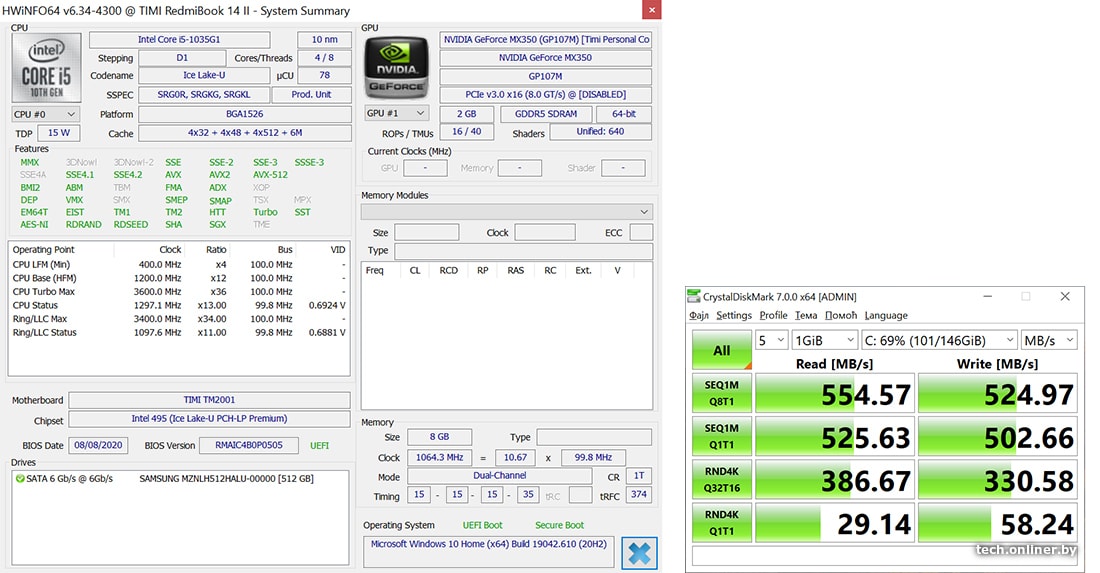Screen dimensions: 1100x573
Task: Run the RND4K Q1T1 test
Action: 722,523
